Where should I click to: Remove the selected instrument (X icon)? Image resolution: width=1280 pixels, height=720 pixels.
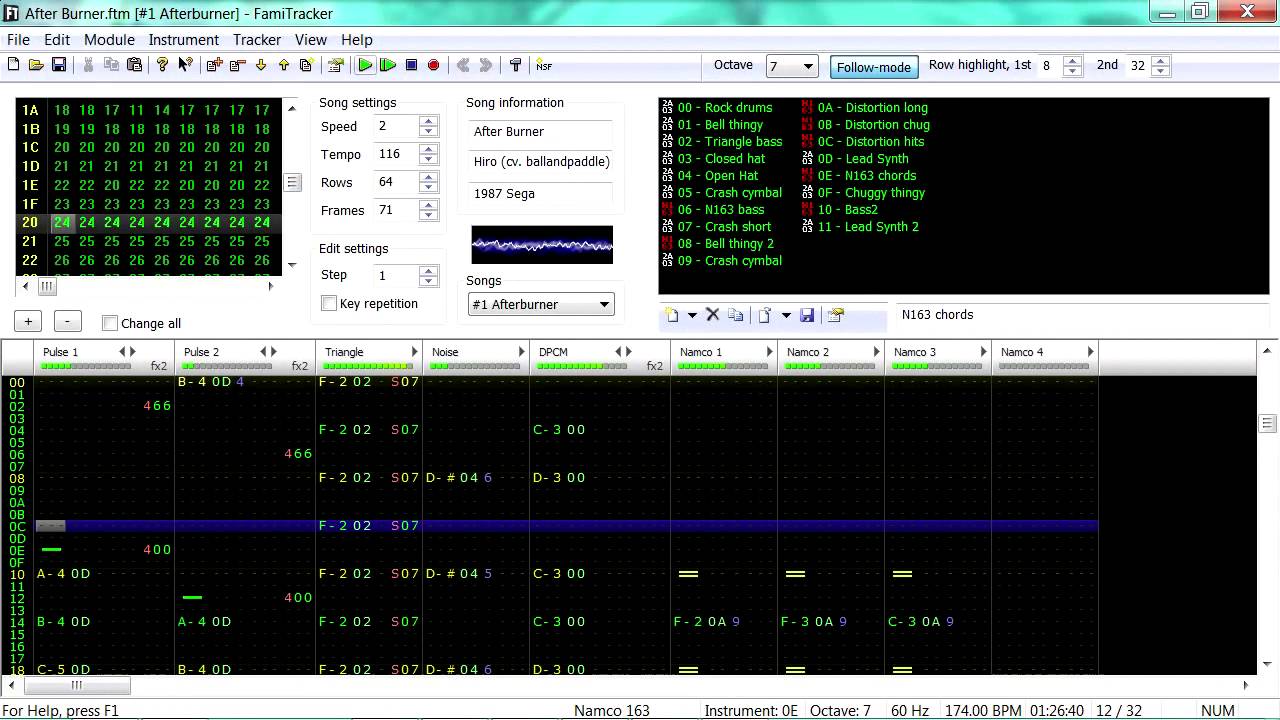(x=713, y=315)
